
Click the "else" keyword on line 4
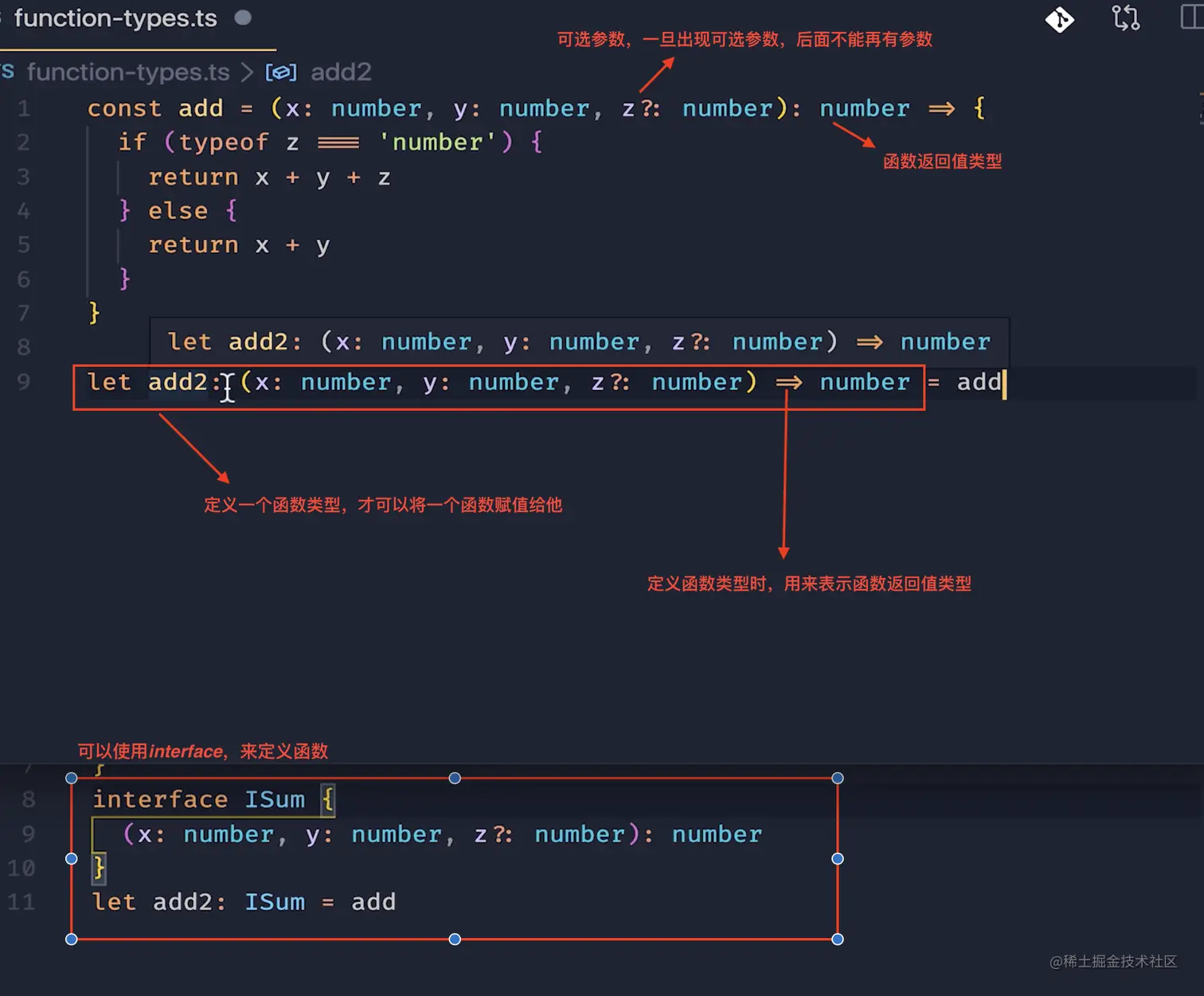coord(178,211)
